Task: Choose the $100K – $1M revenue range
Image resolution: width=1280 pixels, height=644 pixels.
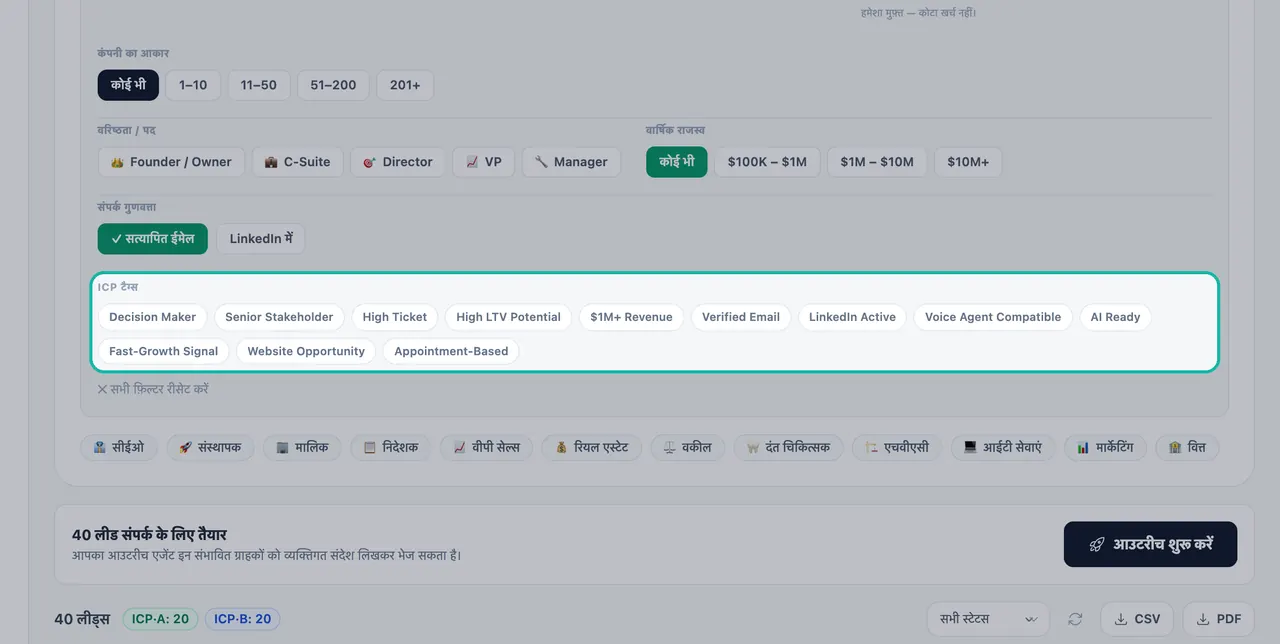Action: pos(767,162)
